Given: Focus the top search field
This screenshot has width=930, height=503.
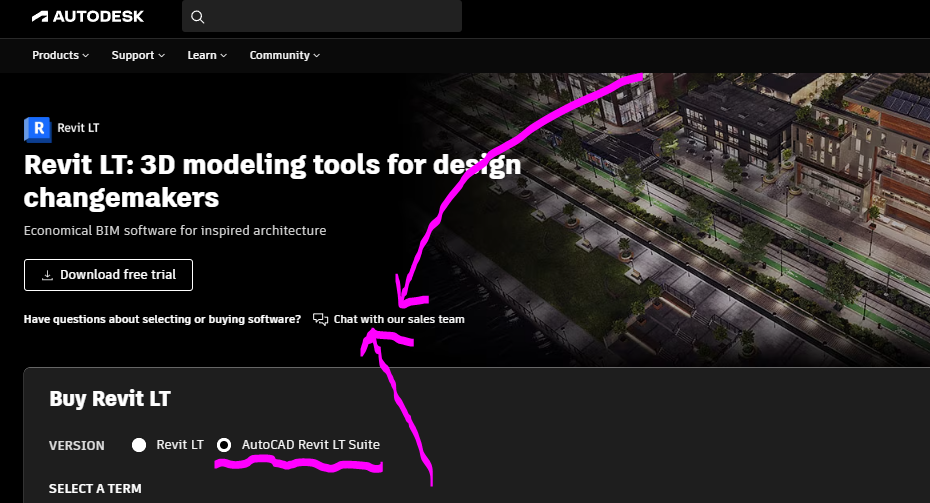Looking at the screenshot, I should (x=321, y=16).
